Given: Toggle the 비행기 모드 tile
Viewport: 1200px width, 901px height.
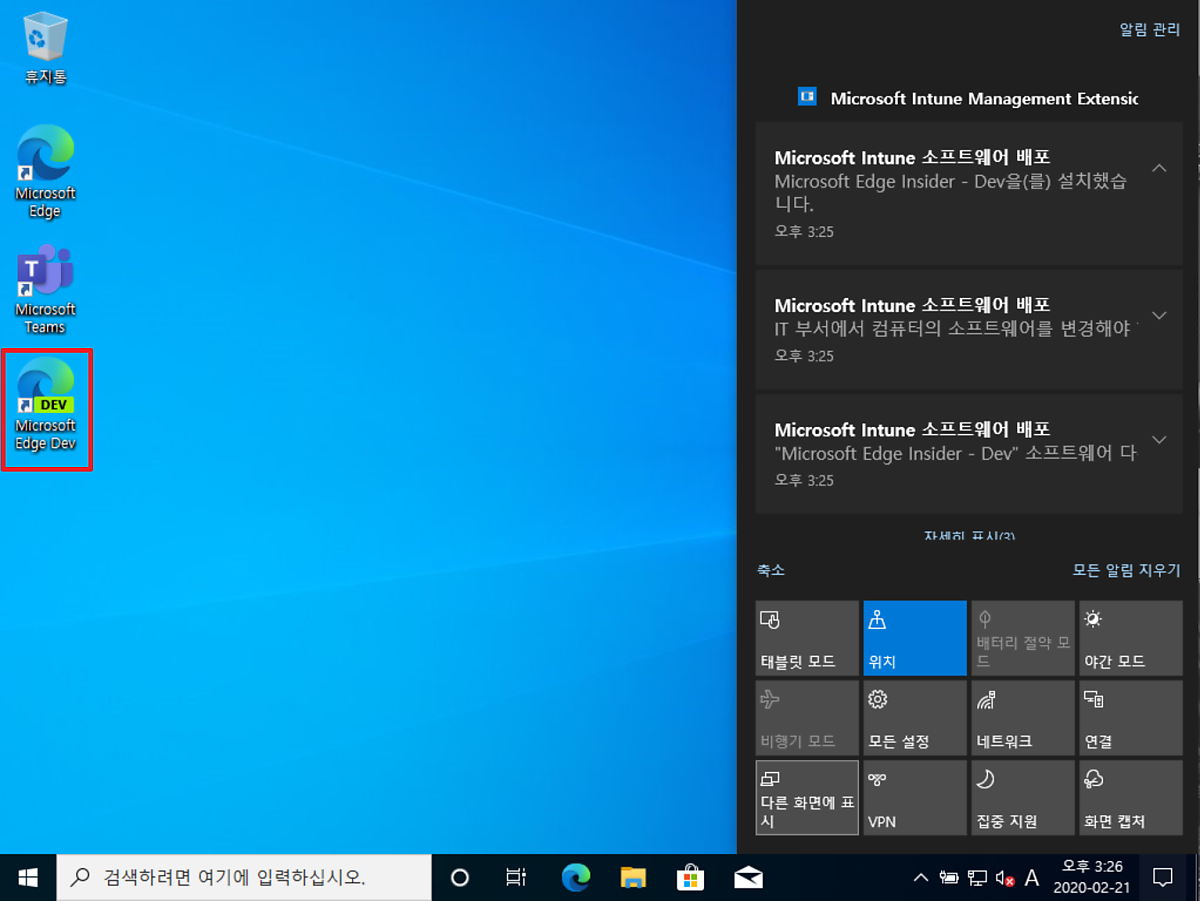Looking at the screenshot, I should [x=807, y=718].
